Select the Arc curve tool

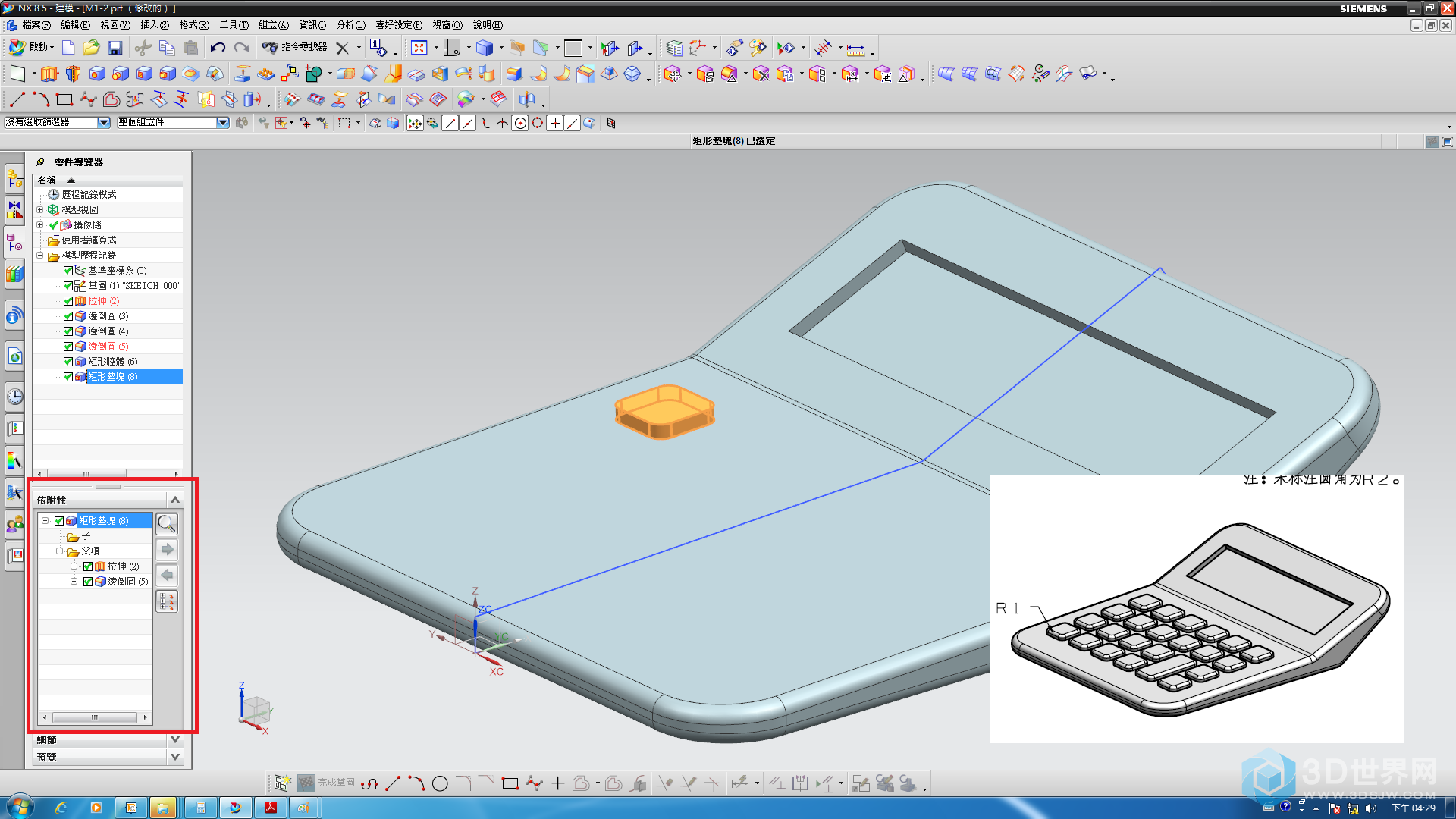point(41,99)
